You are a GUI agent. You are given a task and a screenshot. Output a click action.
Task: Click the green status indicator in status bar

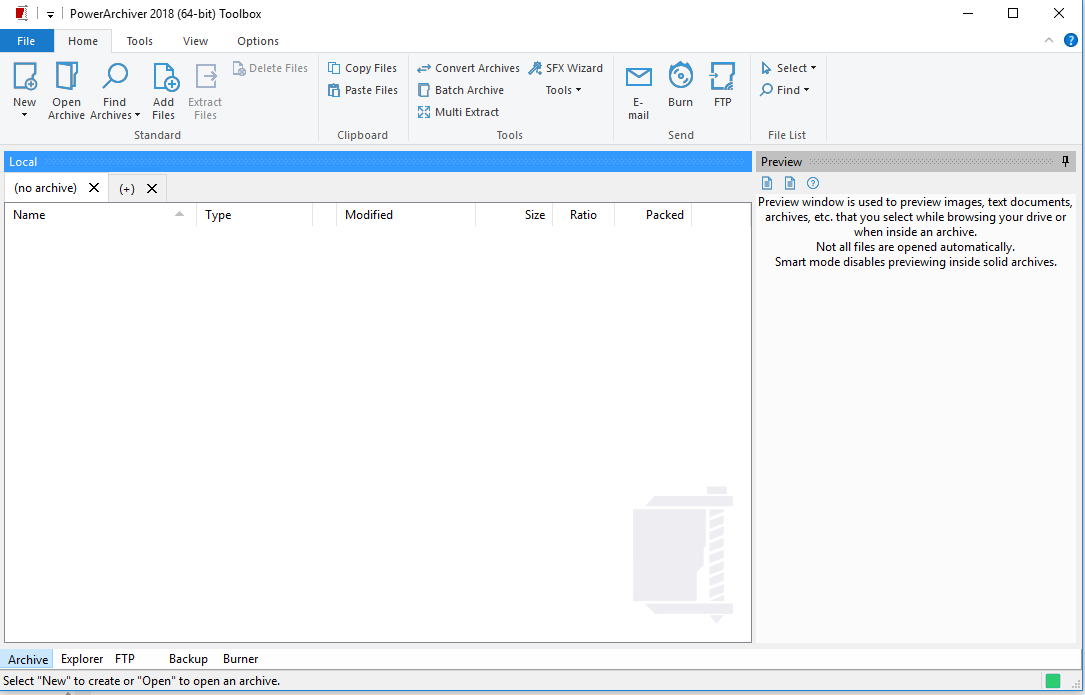[x=1052, y=681]
